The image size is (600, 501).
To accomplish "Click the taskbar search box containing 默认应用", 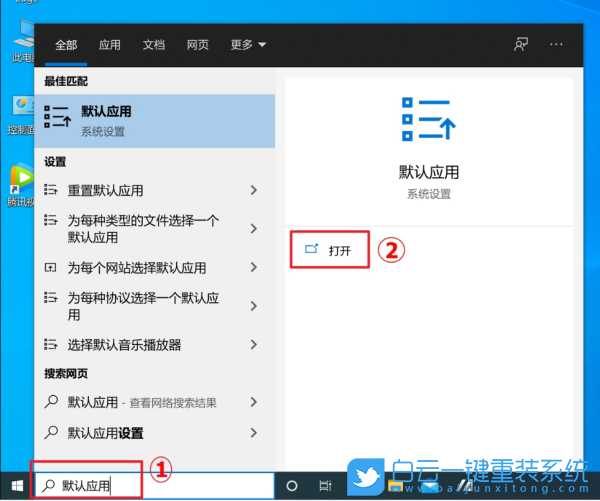I will 155,486.
